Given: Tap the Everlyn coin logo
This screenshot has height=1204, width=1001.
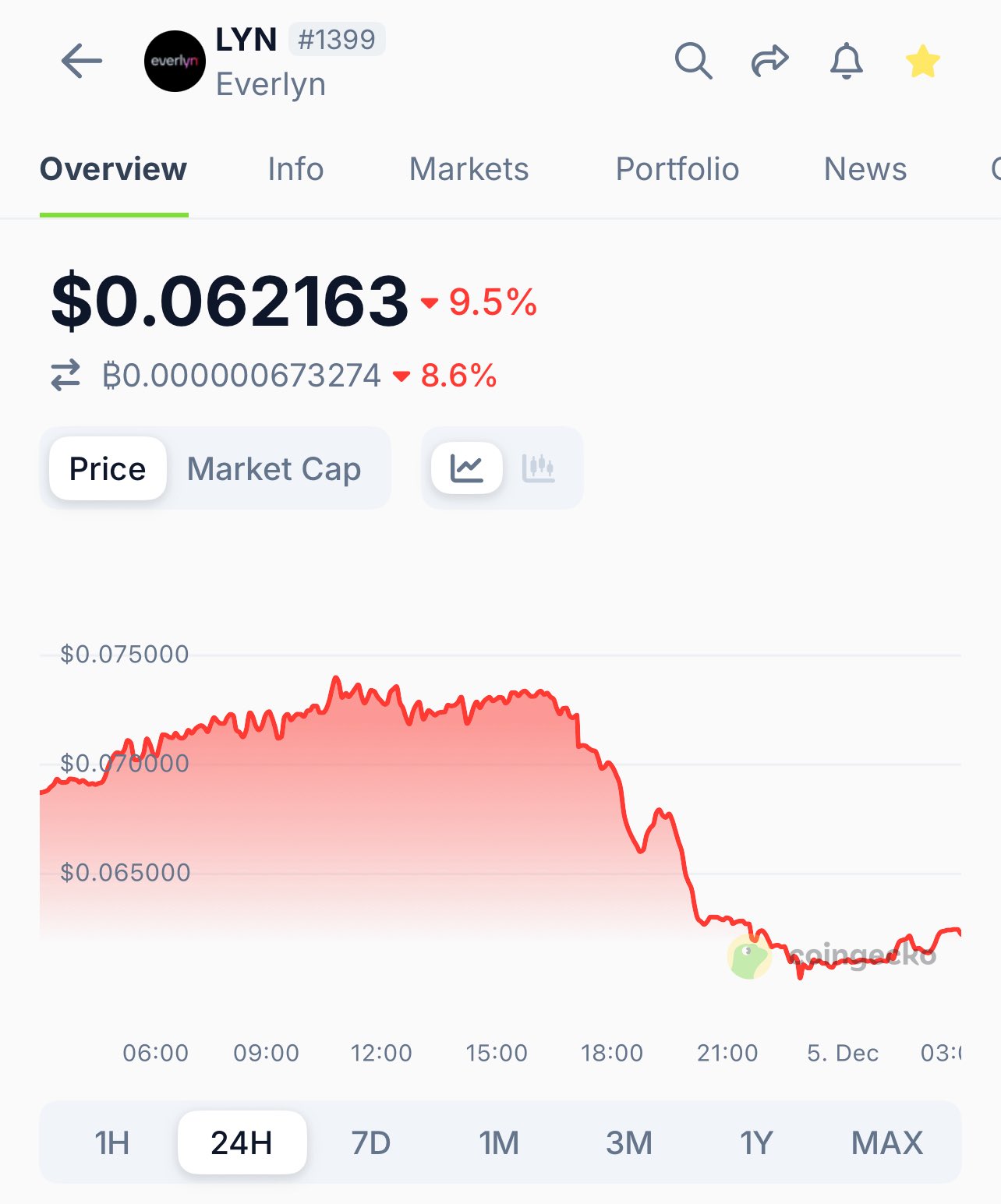Looking at the screenshot, I should [175, 62].
